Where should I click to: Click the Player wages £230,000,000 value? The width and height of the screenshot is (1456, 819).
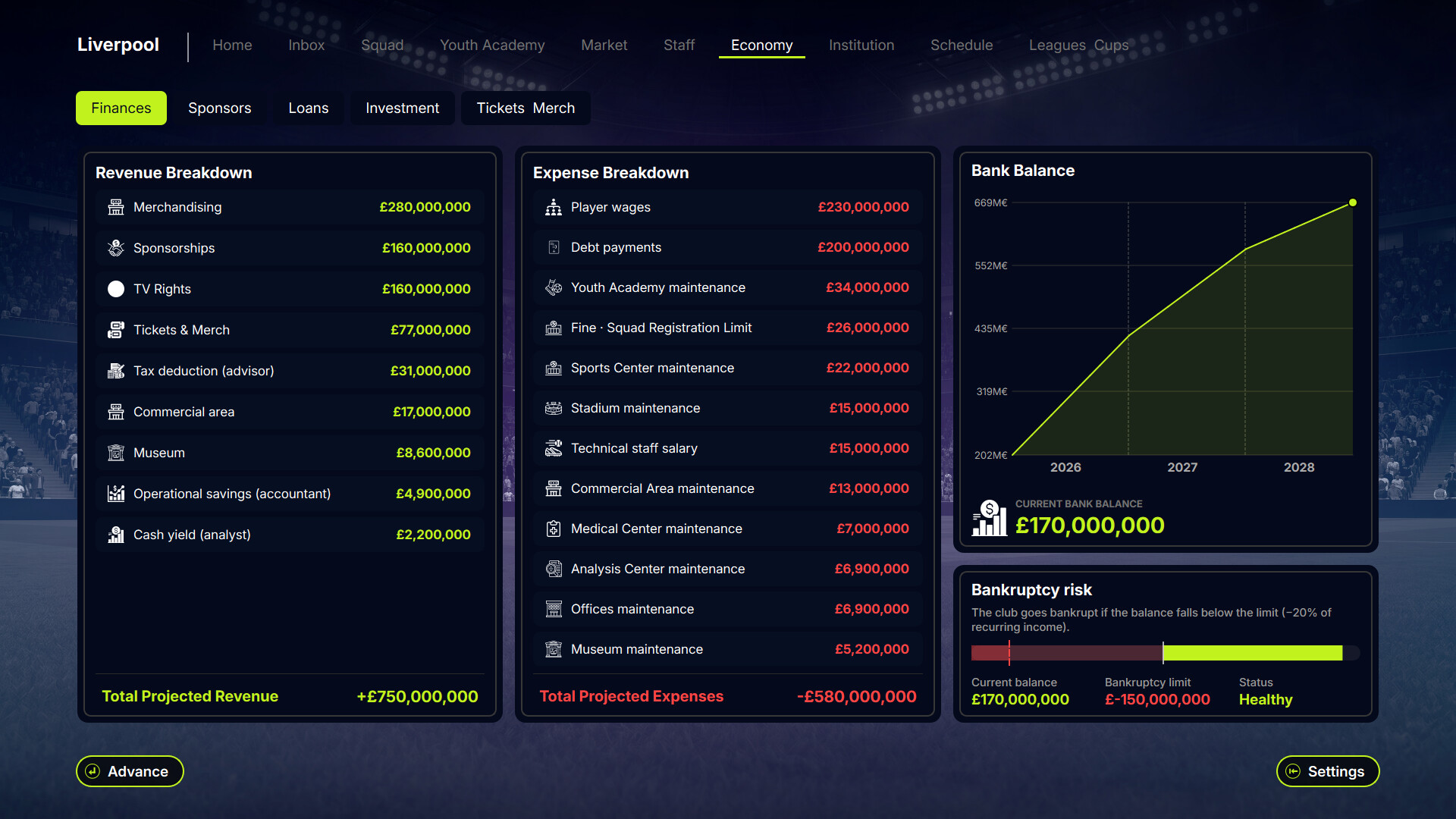(x=863, y=207)
